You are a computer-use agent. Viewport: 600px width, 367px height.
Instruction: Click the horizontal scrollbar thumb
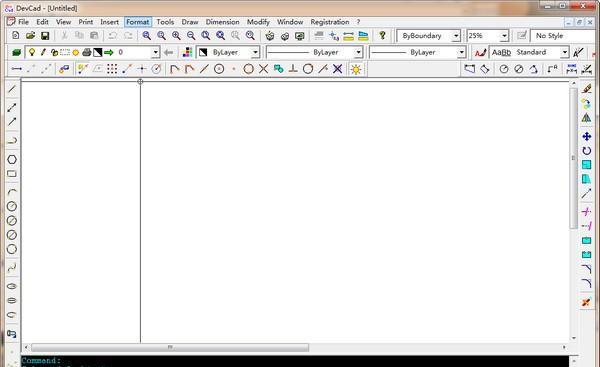[170, 347]
